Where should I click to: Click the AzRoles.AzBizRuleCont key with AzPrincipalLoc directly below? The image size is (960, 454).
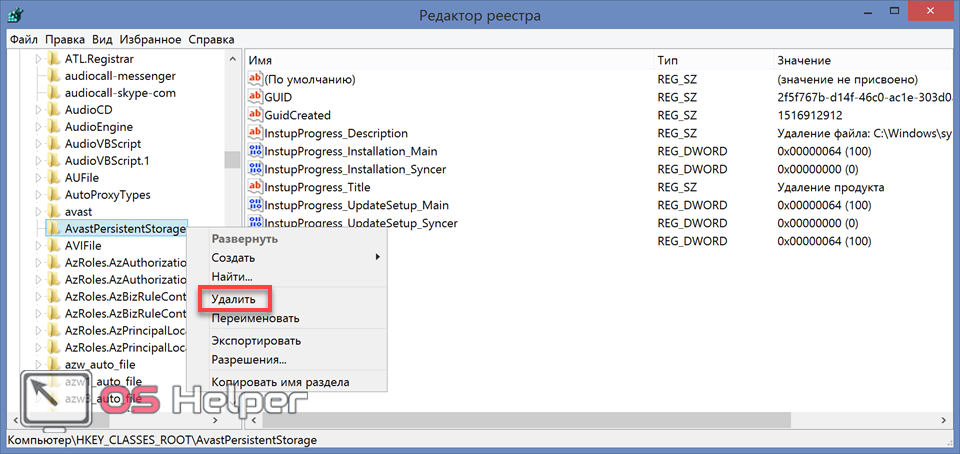(x=125, y=314)
